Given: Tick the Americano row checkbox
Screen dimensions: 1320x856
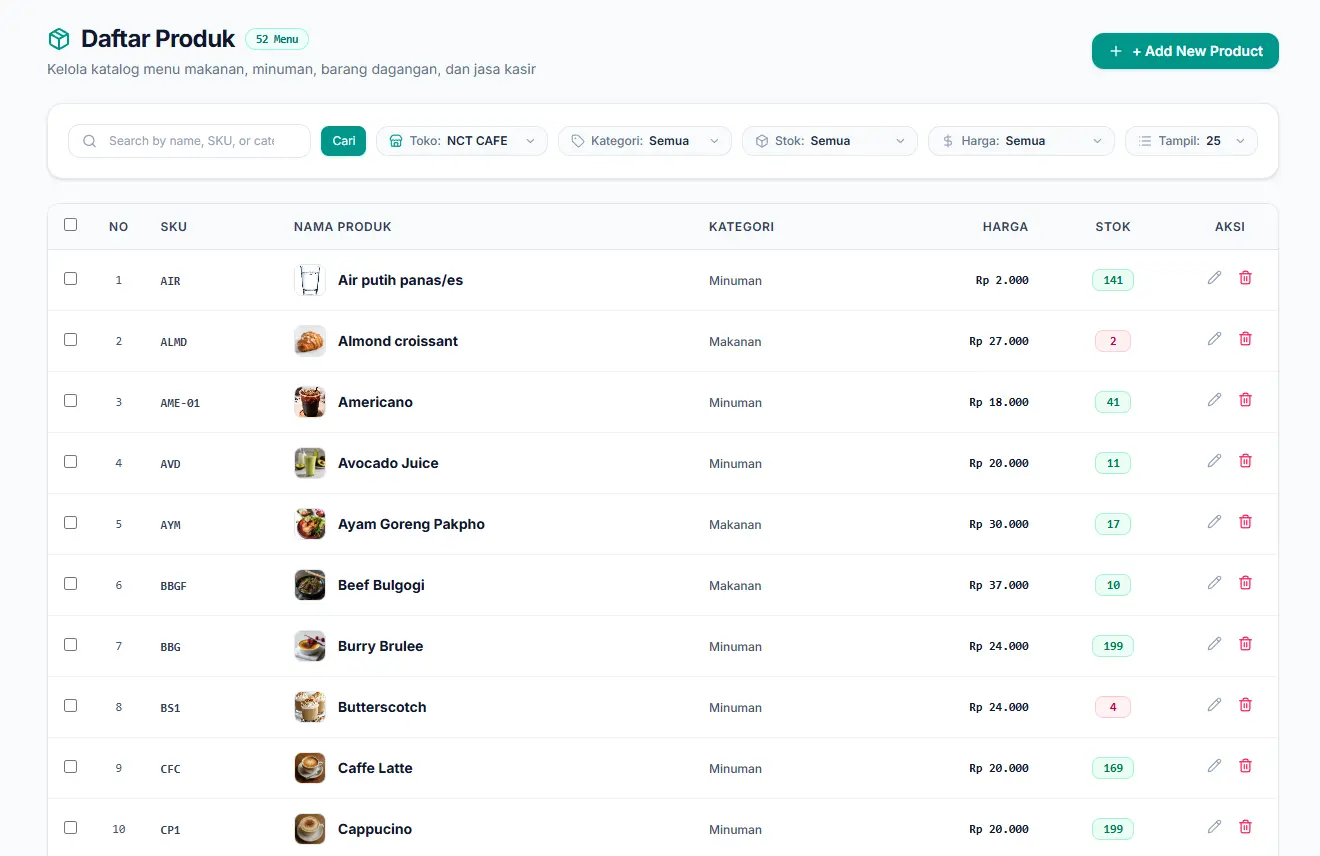Looking at the screenshot, I should coord(70,401).
